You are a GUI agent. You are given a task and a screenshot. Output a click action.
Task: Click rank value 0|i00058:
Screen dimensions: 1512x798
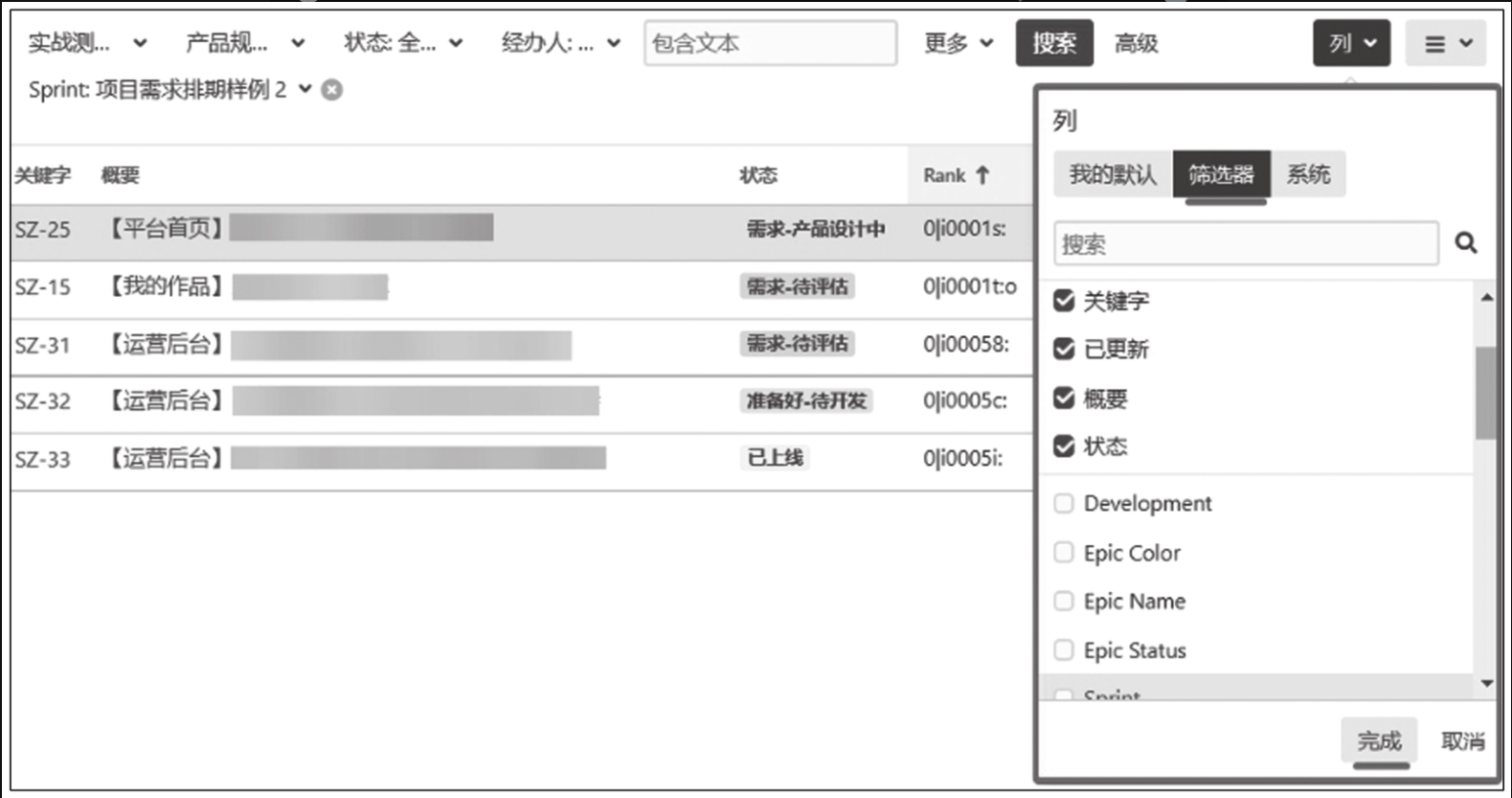[966, 345]
